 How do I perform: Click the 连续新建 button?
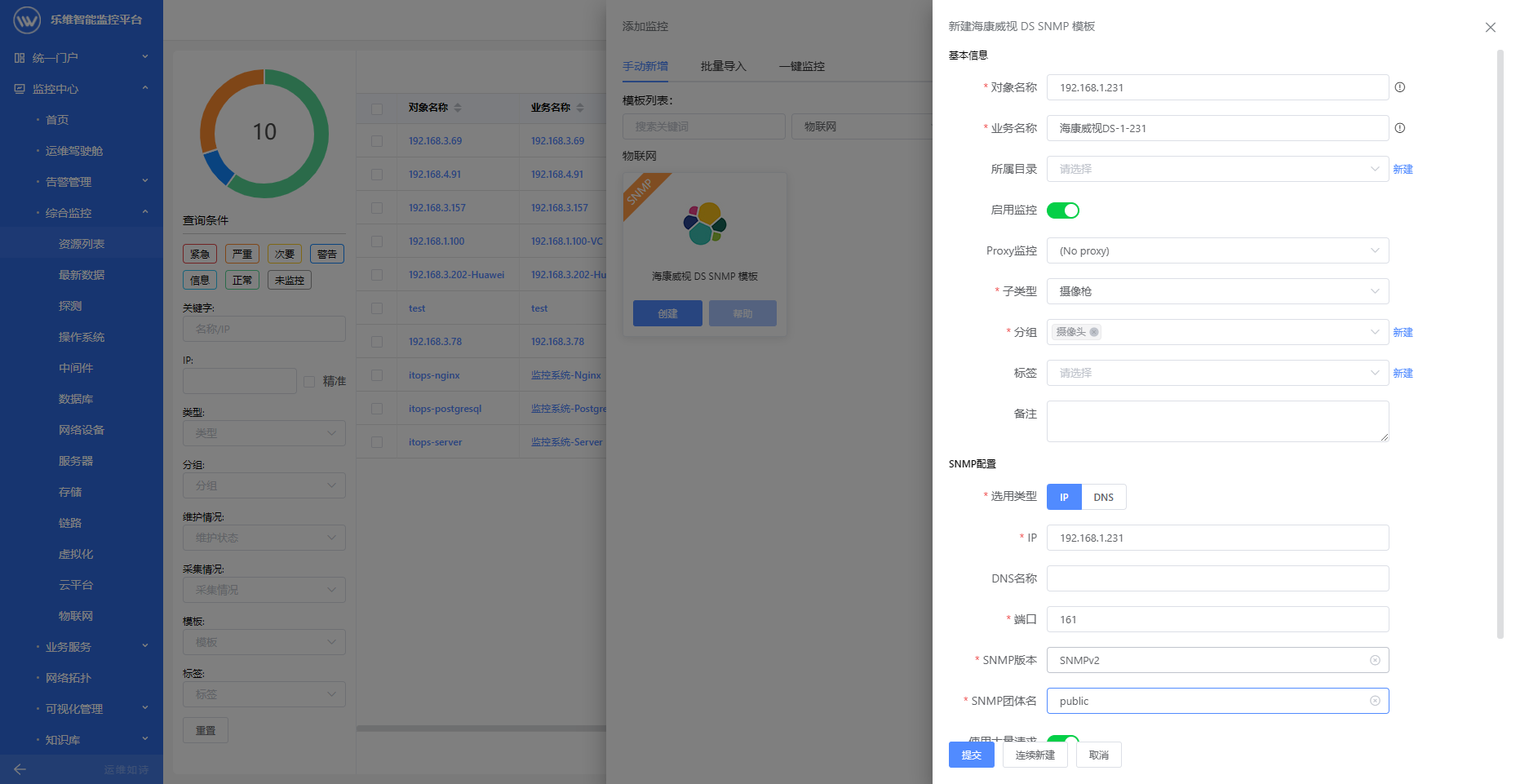(1035, 755)
